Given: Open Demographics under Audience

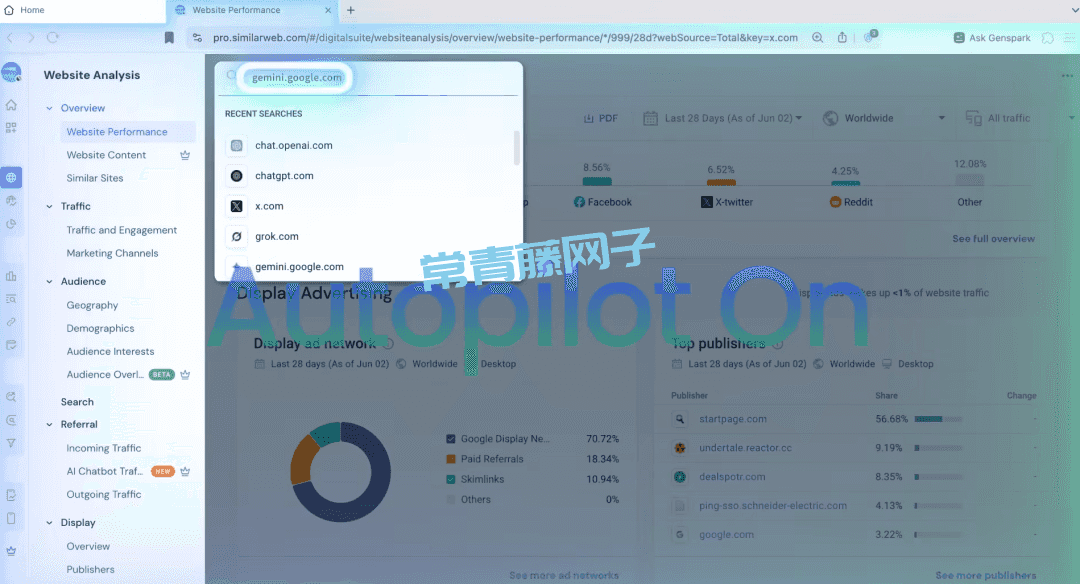Looking at the screenshot, I should tap(101, 328).
